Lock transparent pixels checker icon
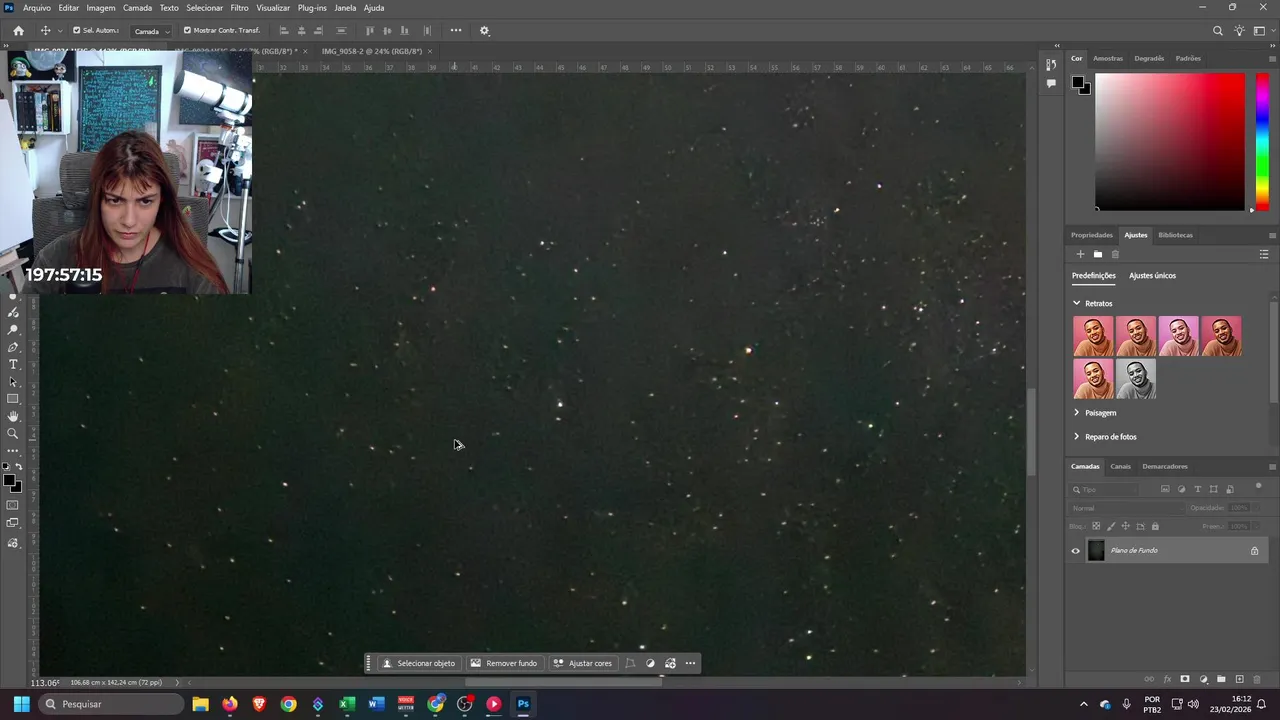The image size is (1280, 720). [1096, 526]
